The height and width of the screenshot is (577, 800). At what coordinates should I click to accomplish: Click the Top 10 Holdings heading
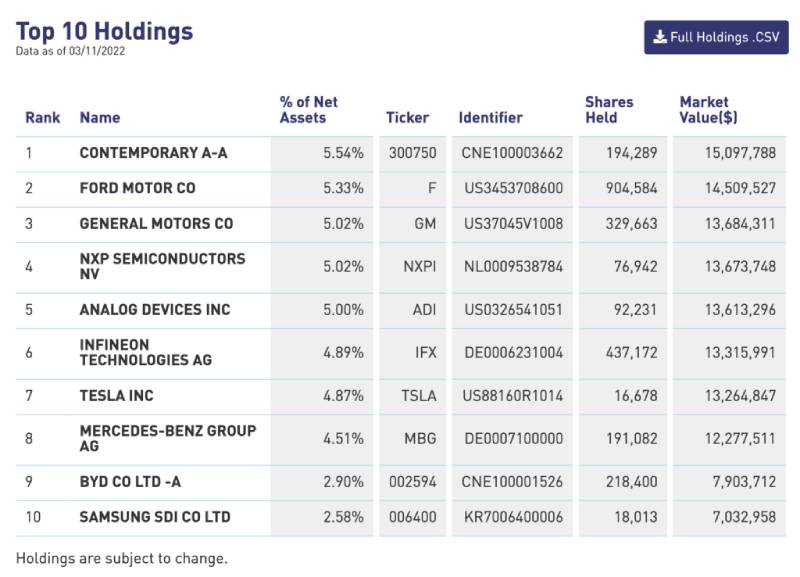point(104,31)
